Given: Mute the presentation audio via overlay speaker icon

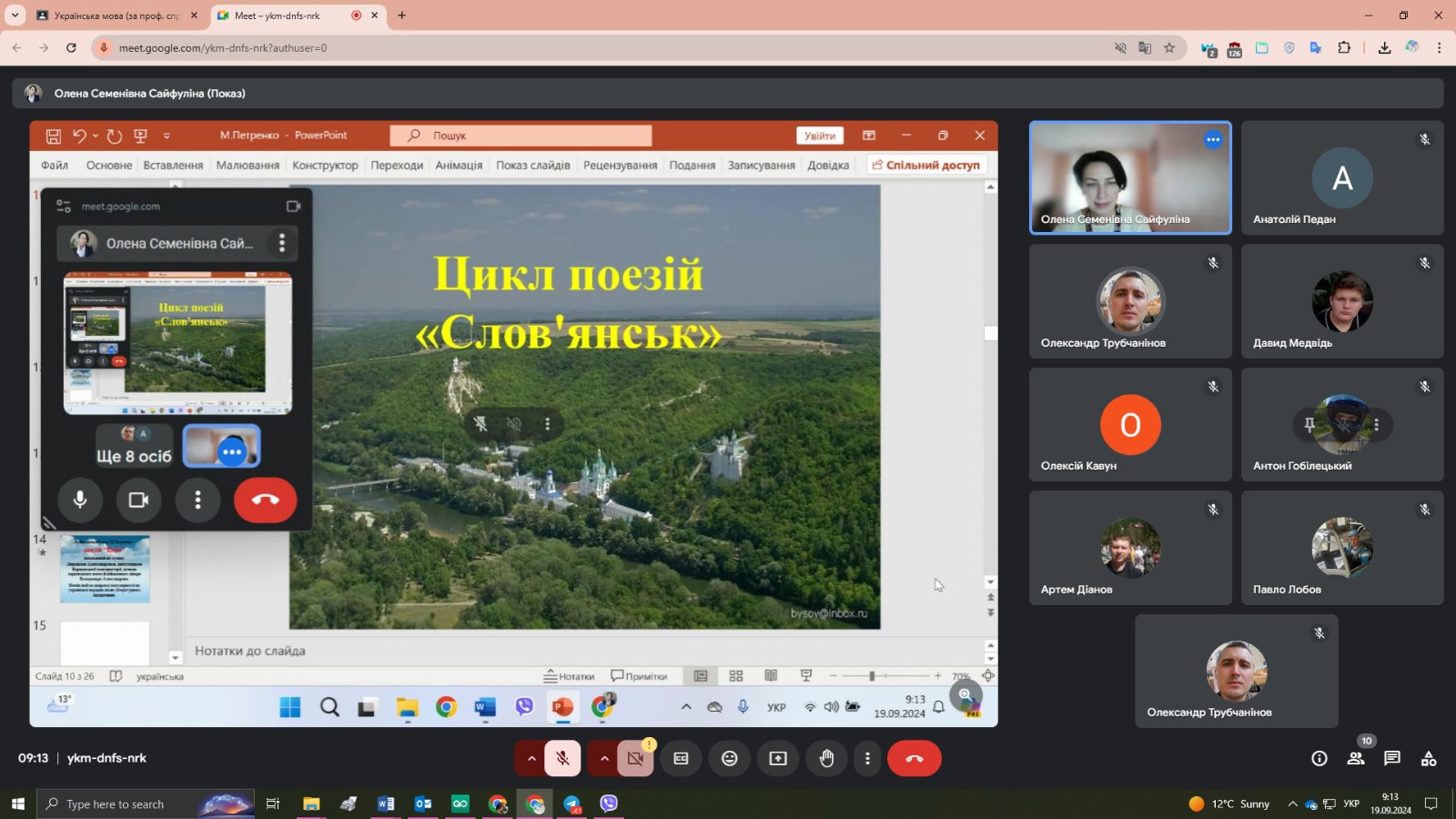Looking at the screenshot, I should 514,423.
